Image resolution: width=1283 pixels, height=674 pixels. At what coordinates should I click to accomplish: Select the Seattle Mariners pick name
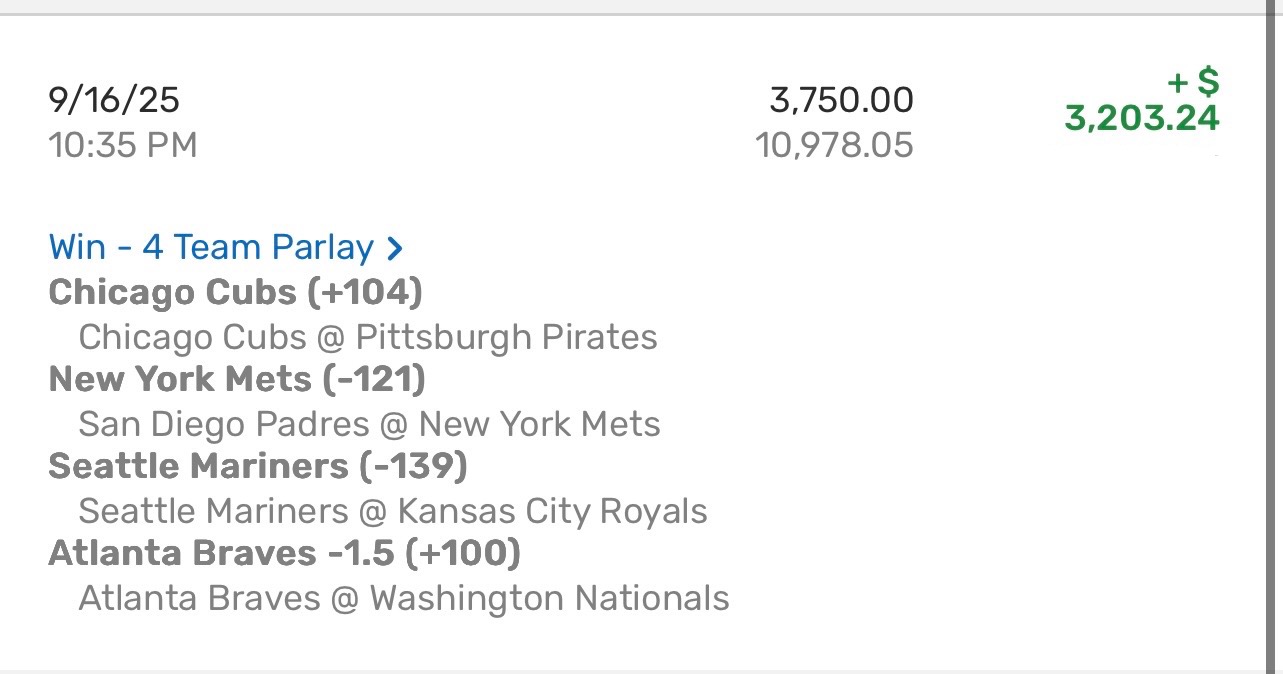[x=197, y=466]
